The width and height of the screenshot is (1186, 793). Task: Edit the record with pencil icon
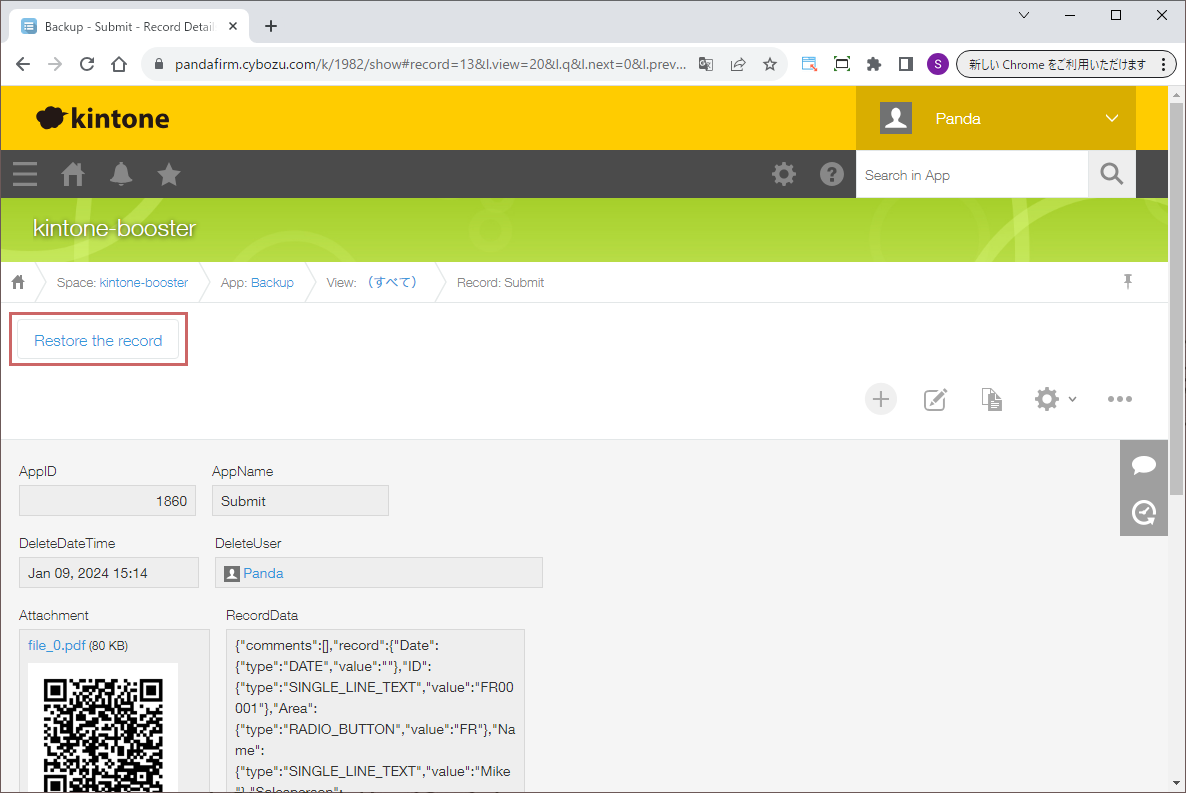935,400
